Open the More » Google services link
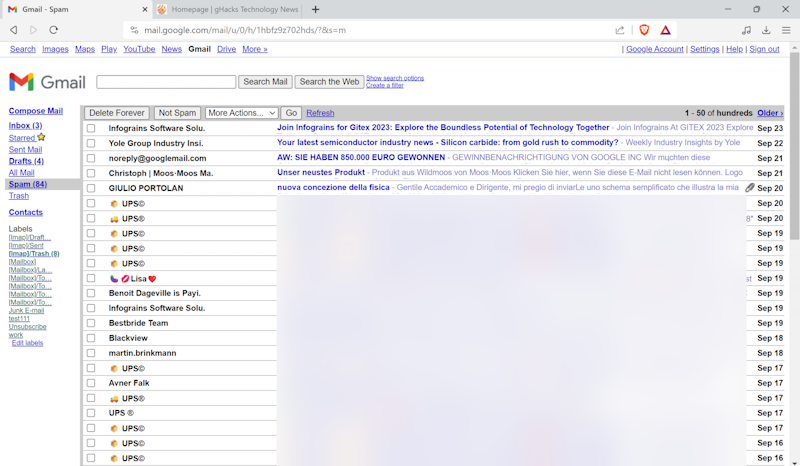Viewport: 800px width, 466px height. [x=255, y=49]
